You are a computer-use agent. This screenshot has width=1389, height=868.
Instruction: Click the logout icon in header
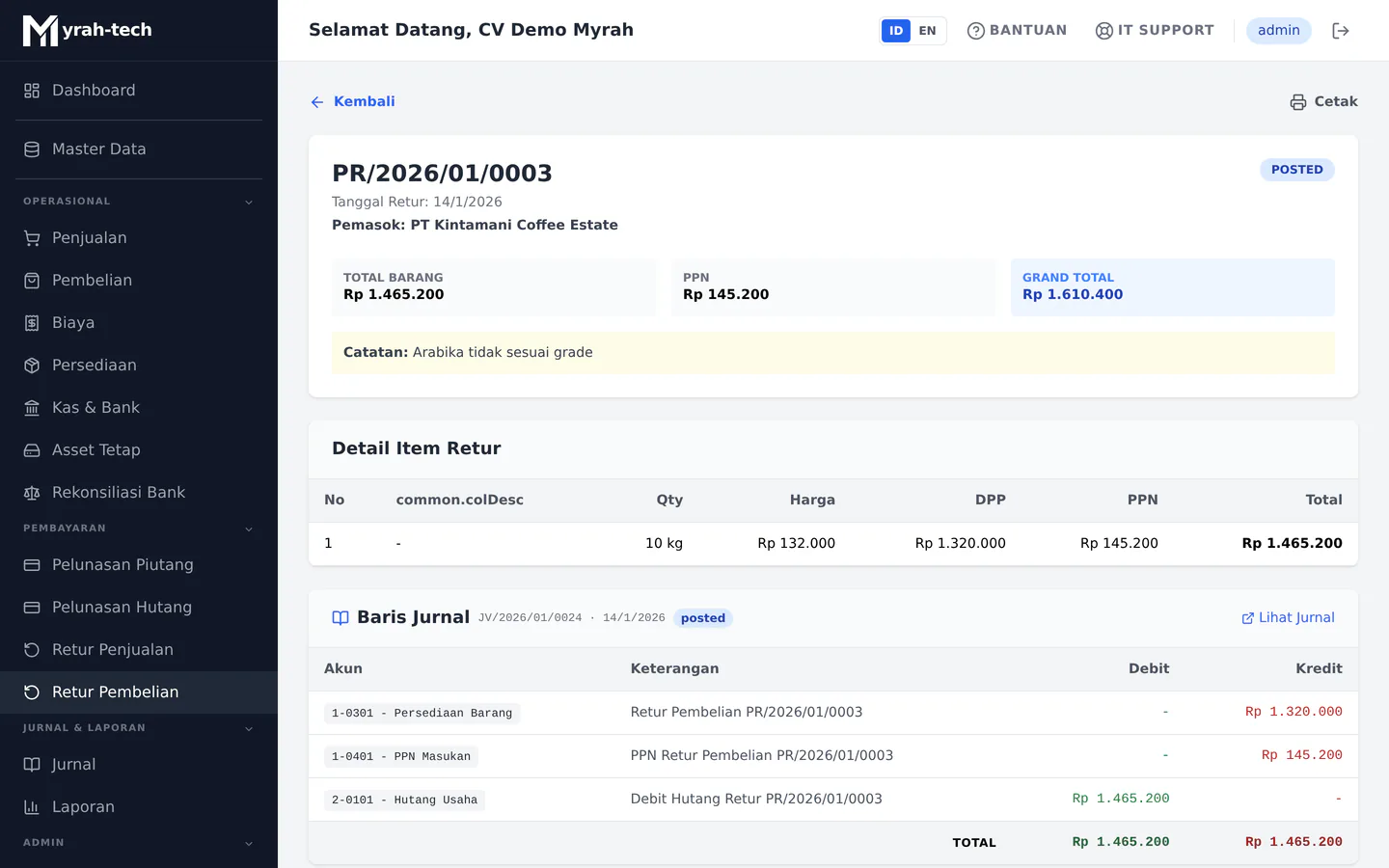click(x=1341, y=31)
